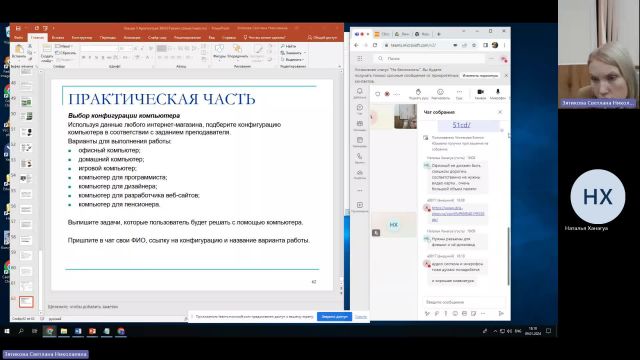This screenshot has width=640, height=360.
Task: Open the Chrome profile avatar
Action: [x=495, y=45]
